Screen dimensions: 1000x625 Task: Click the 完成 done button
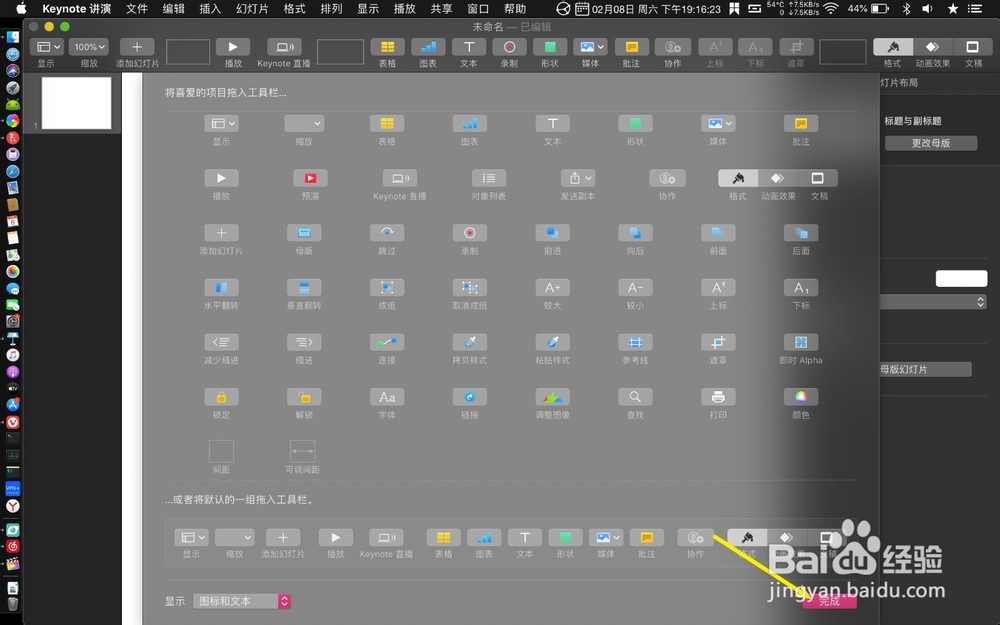coord(829,601)
